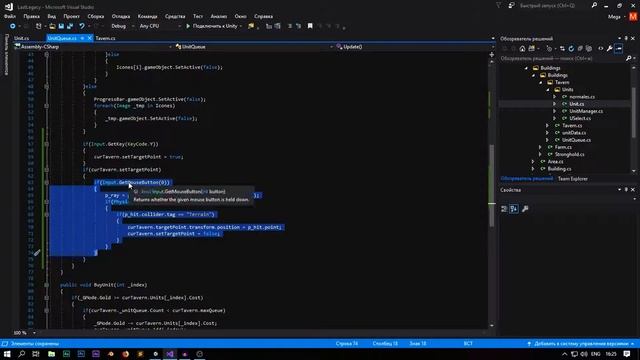Click the undo toolbar icon
640x360 pixels.
(x=82, y=26)
